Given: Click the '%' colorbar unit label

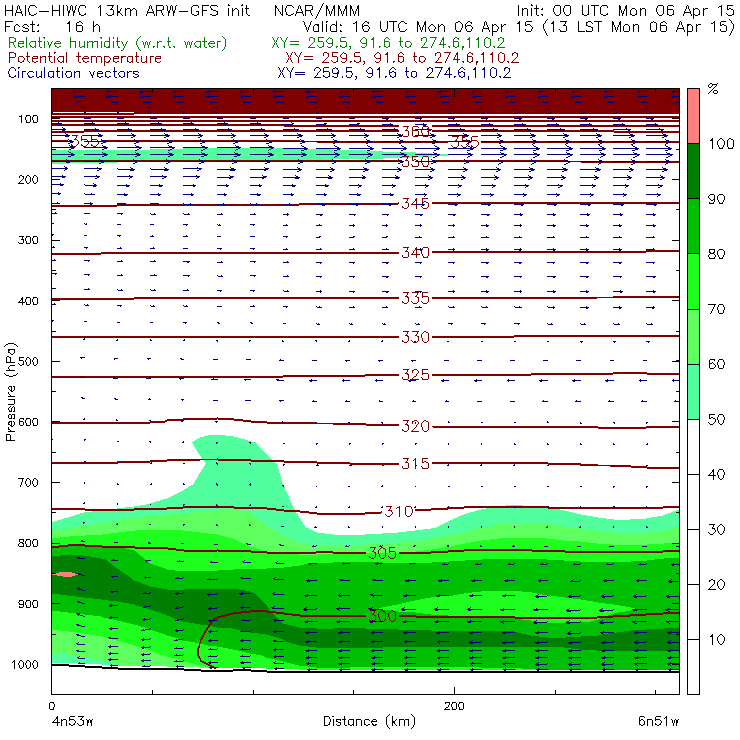Looking at the screenshot, I should coord(713,89).
